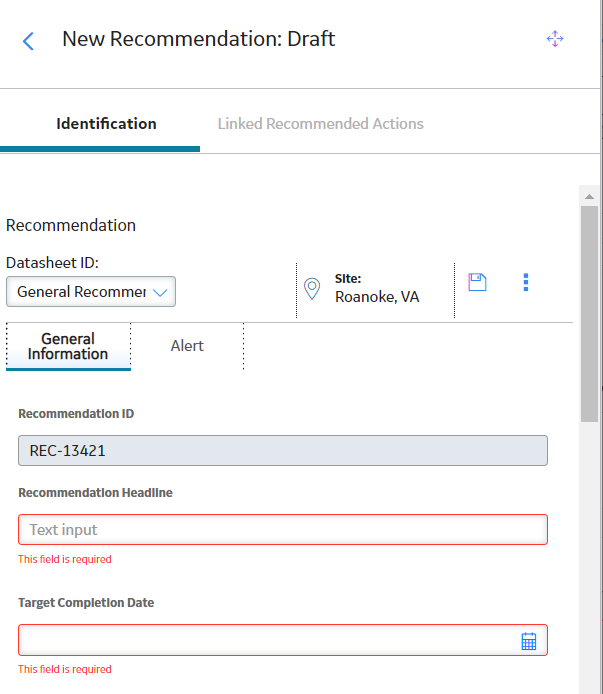Click the four-arrow expand pane icon

[x=555, y=39]
